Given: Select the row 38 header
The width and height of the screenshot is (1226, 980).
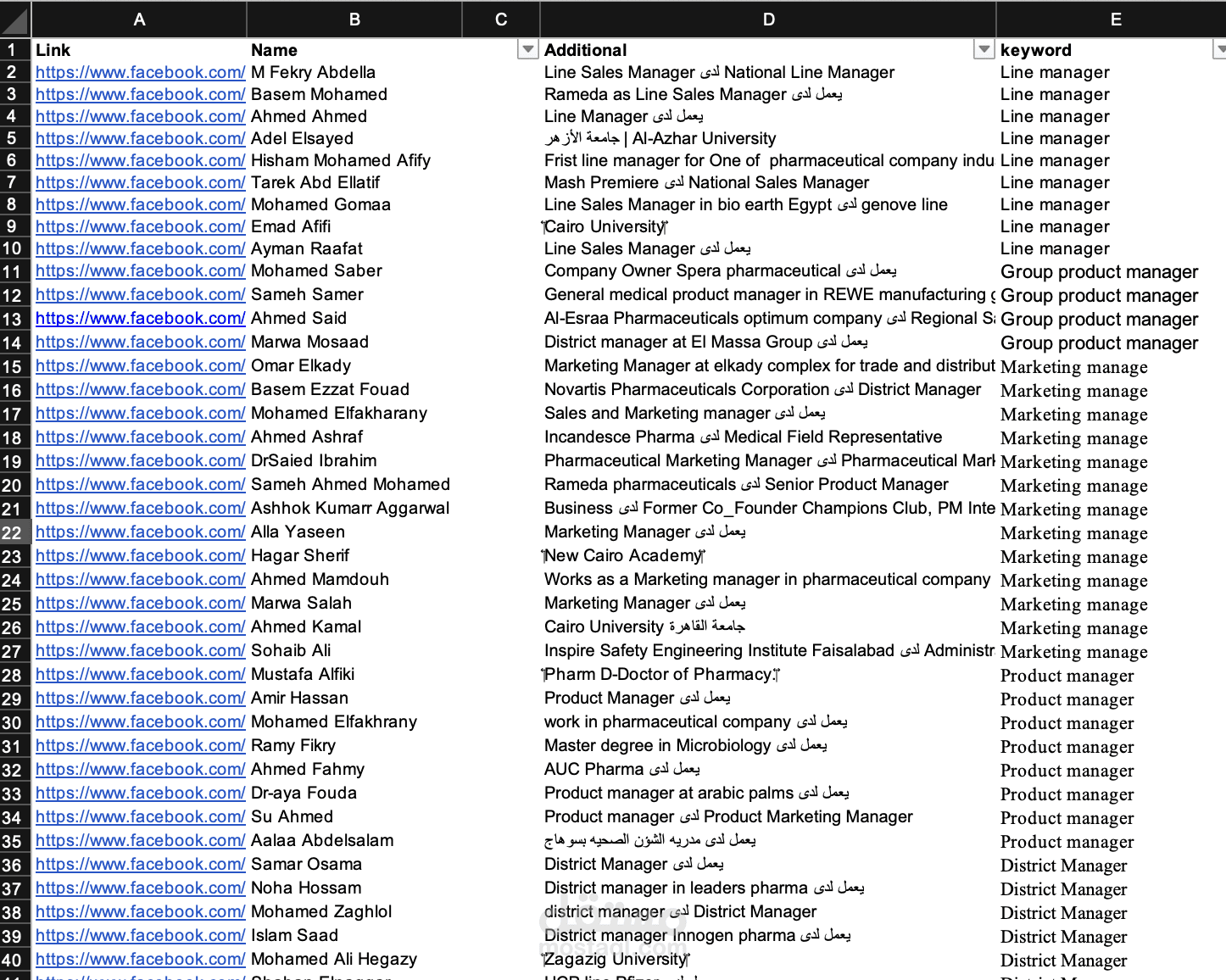Looking at the screenshot, I should click(x=15, y=912).
